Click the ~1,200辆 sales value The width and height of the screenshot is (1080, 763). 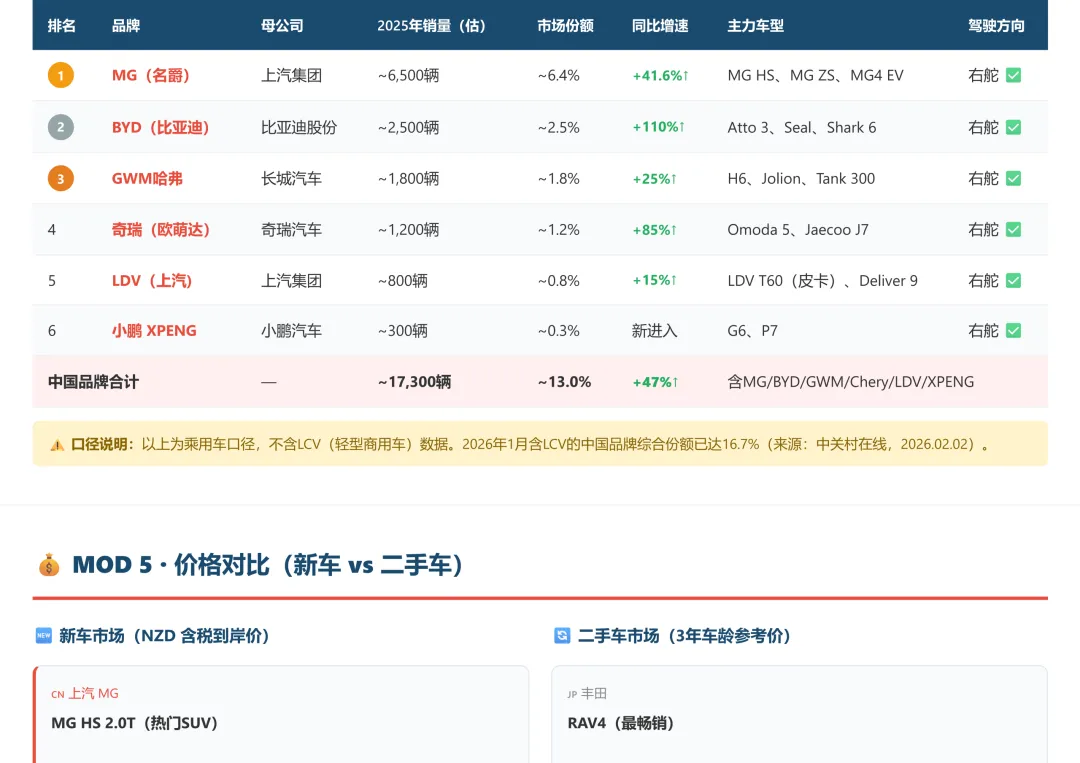point(408,230)
